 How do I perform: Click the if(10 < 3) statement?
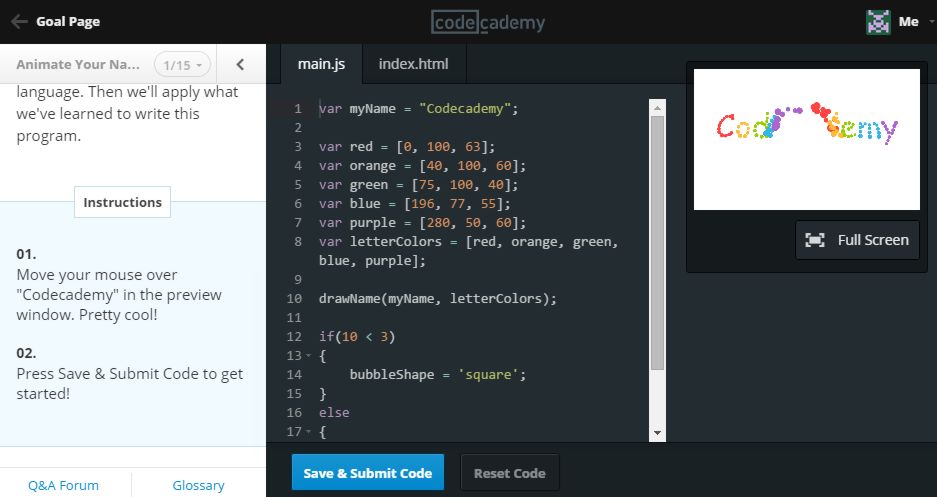[x=357, y=337]
